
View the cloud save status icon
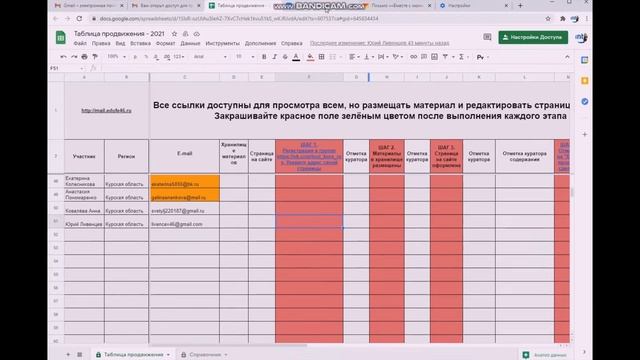[x=196, y=34]
